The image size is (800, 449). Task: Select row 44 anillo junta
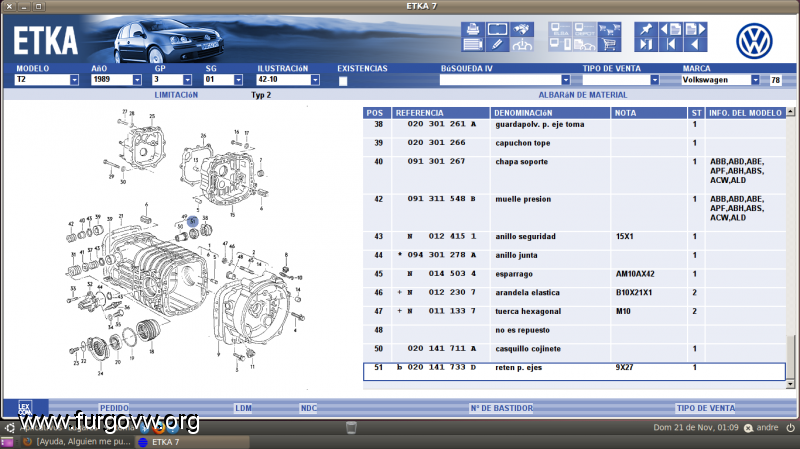pyautogui.click(x=574, y=259)
